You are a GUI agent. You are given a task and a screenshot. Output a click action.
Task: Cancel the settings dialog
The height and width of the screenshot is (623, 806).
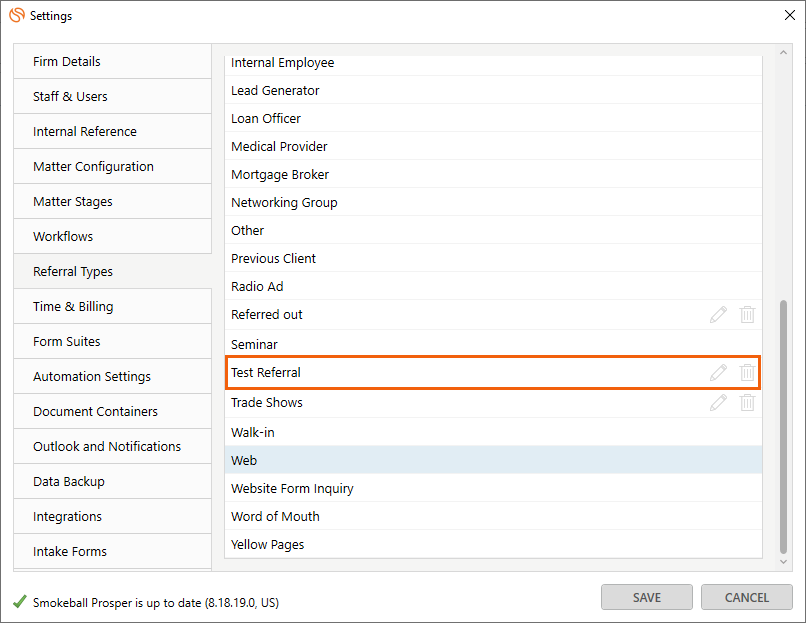point(746,597)
